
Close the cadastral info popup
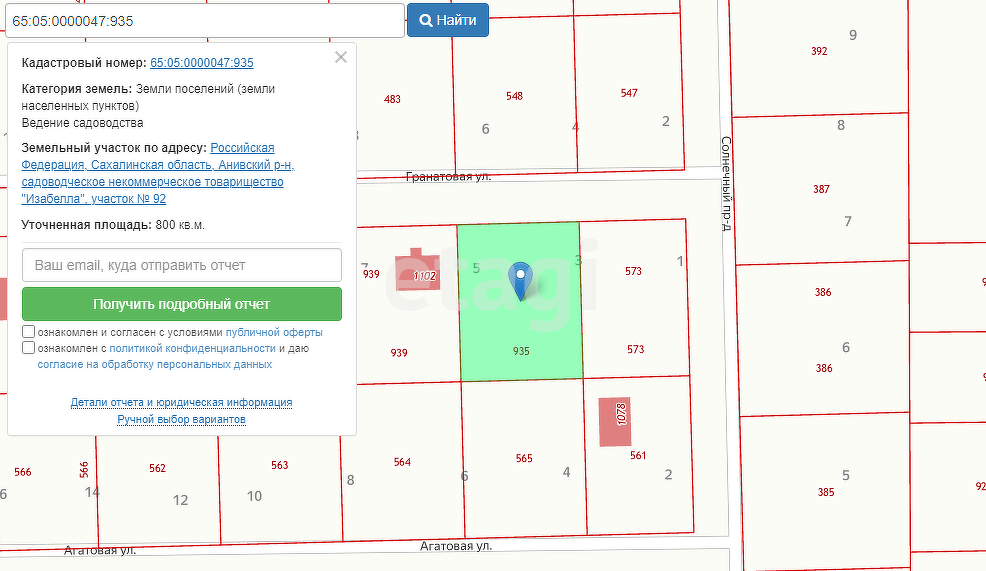tap(341, 58)
